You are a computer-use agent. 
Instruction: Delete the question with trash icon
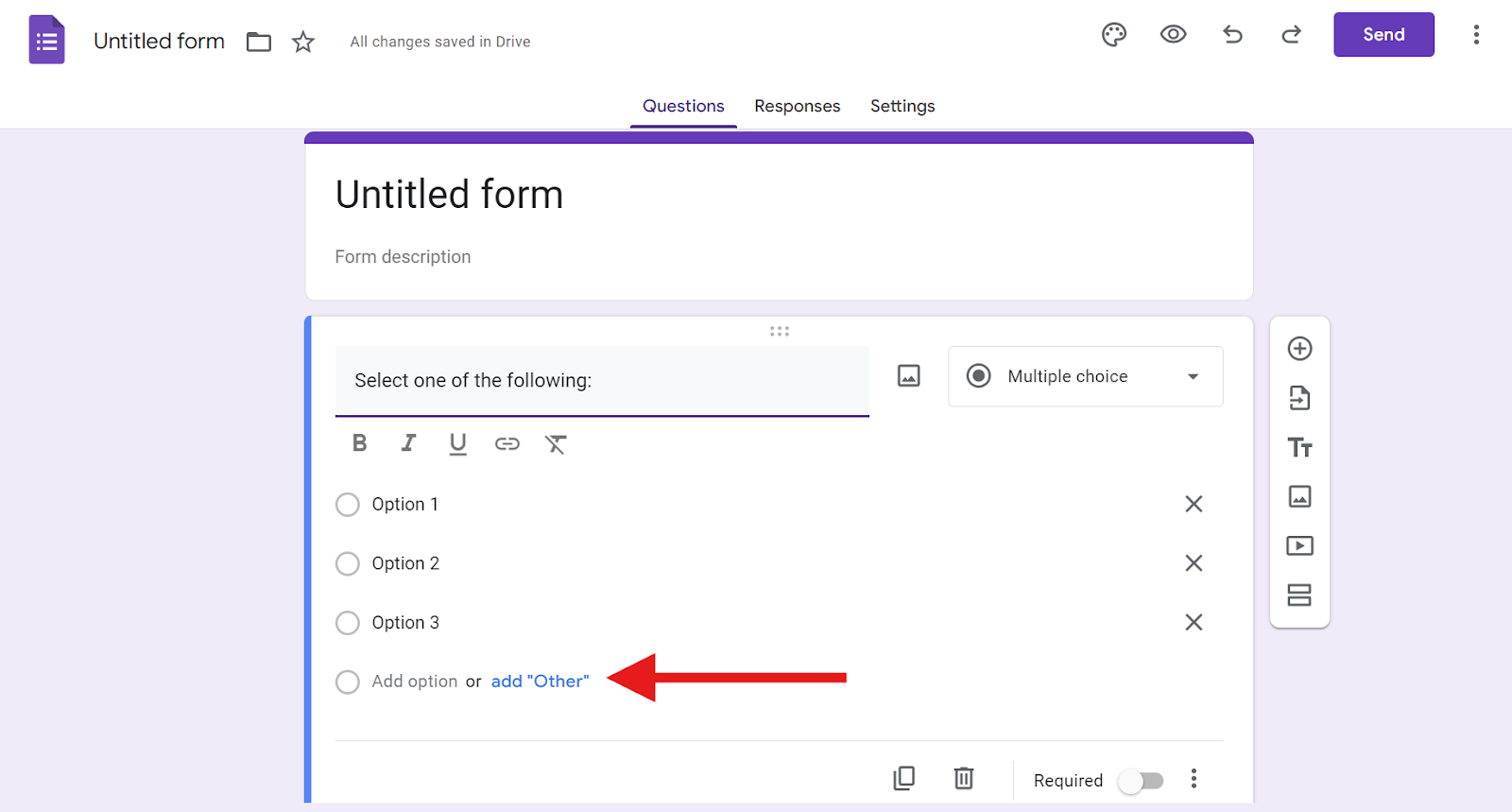[x=963, y=778]
